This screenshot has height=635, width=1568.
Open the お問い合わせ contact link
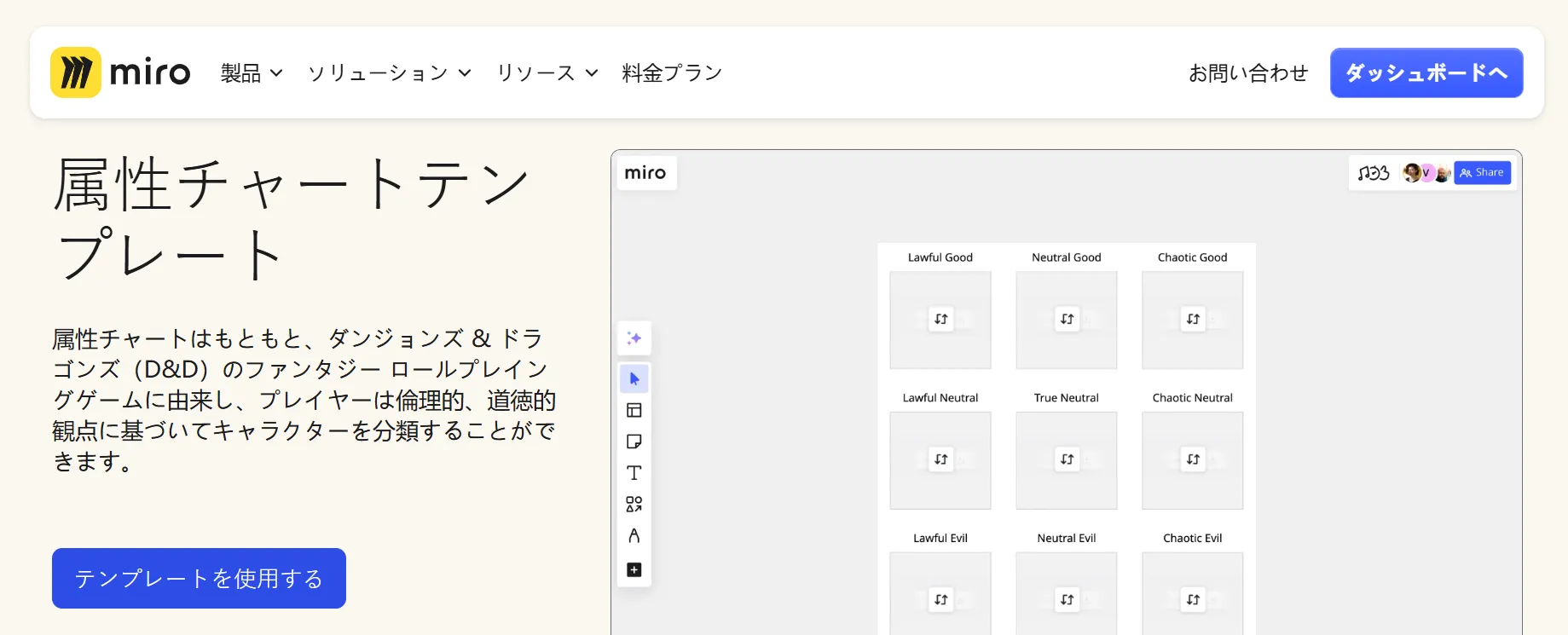tap(1247, 73)
